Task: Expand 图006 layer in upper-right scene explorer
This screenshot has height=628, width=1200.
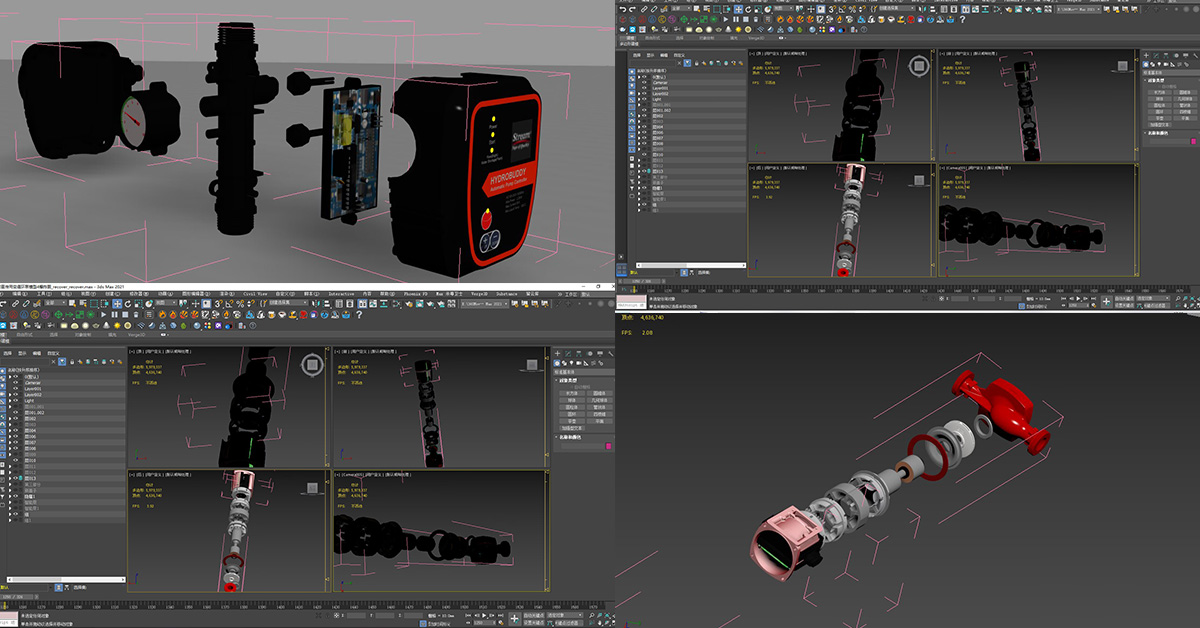Action: tap(639, 133)
